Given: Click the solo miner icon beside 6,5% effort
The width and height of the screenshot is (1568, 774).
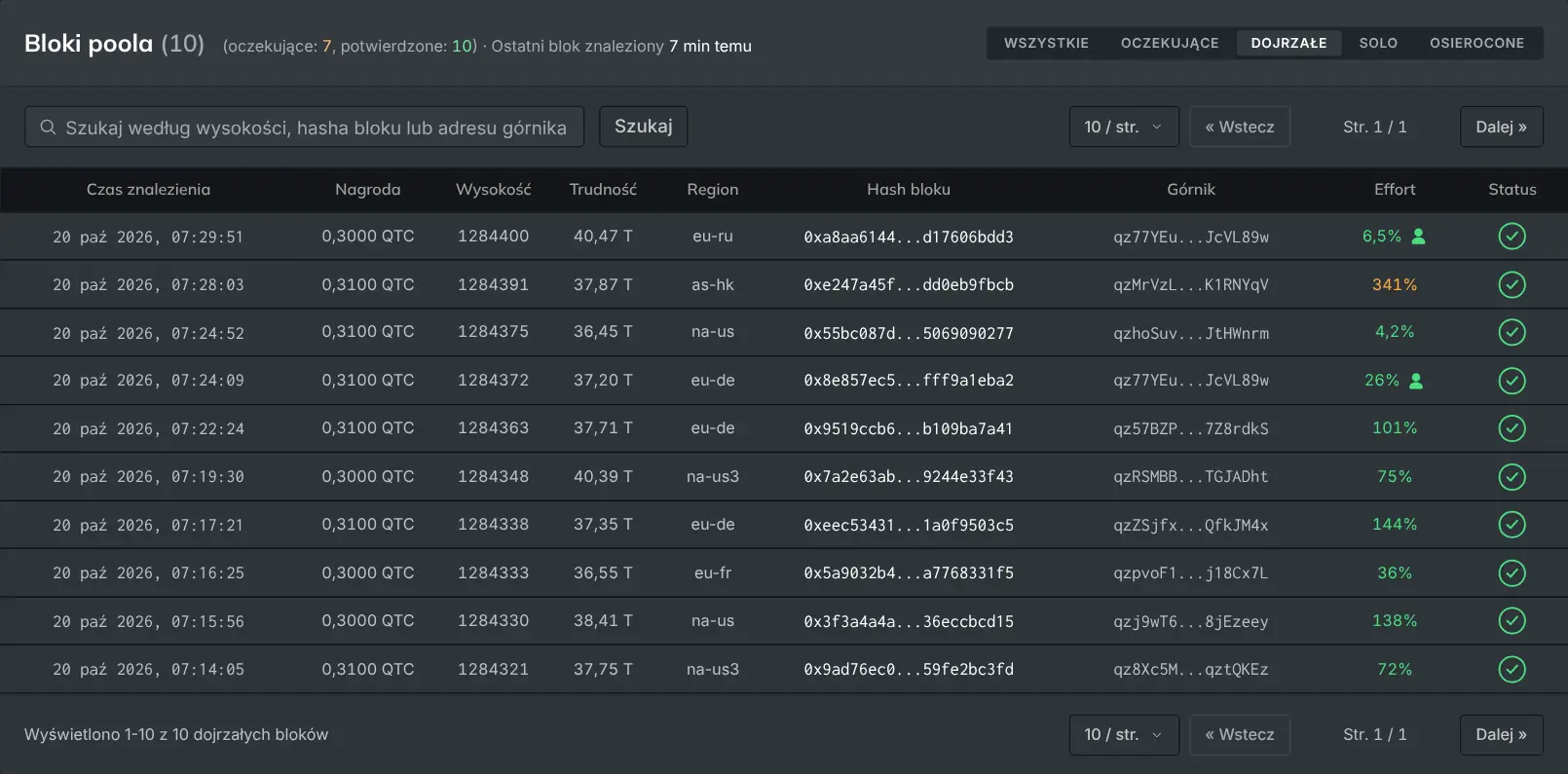Looking at the screenshot, I should [1418, 237].
